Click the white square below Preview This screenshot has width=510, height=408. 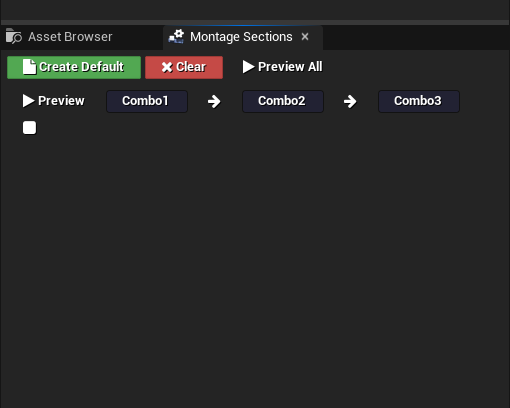coord(29,128)
